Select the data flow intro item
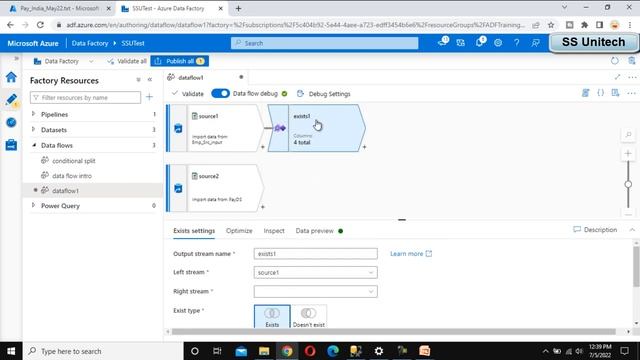The width and height of the screenshot is (640, 360). (72, 176)
